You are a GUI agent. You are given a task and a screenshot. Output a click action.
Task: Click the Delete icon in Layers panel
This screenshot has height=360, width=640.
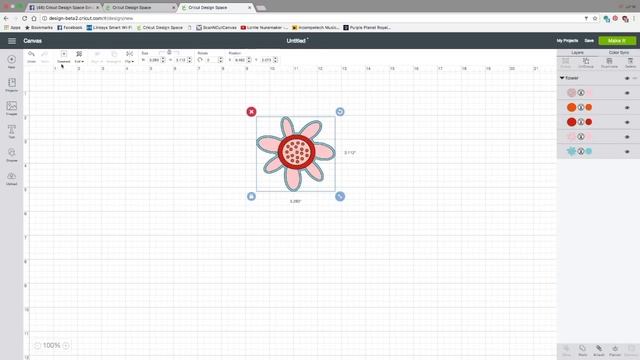pyautogui.click(x=631, y=63)
